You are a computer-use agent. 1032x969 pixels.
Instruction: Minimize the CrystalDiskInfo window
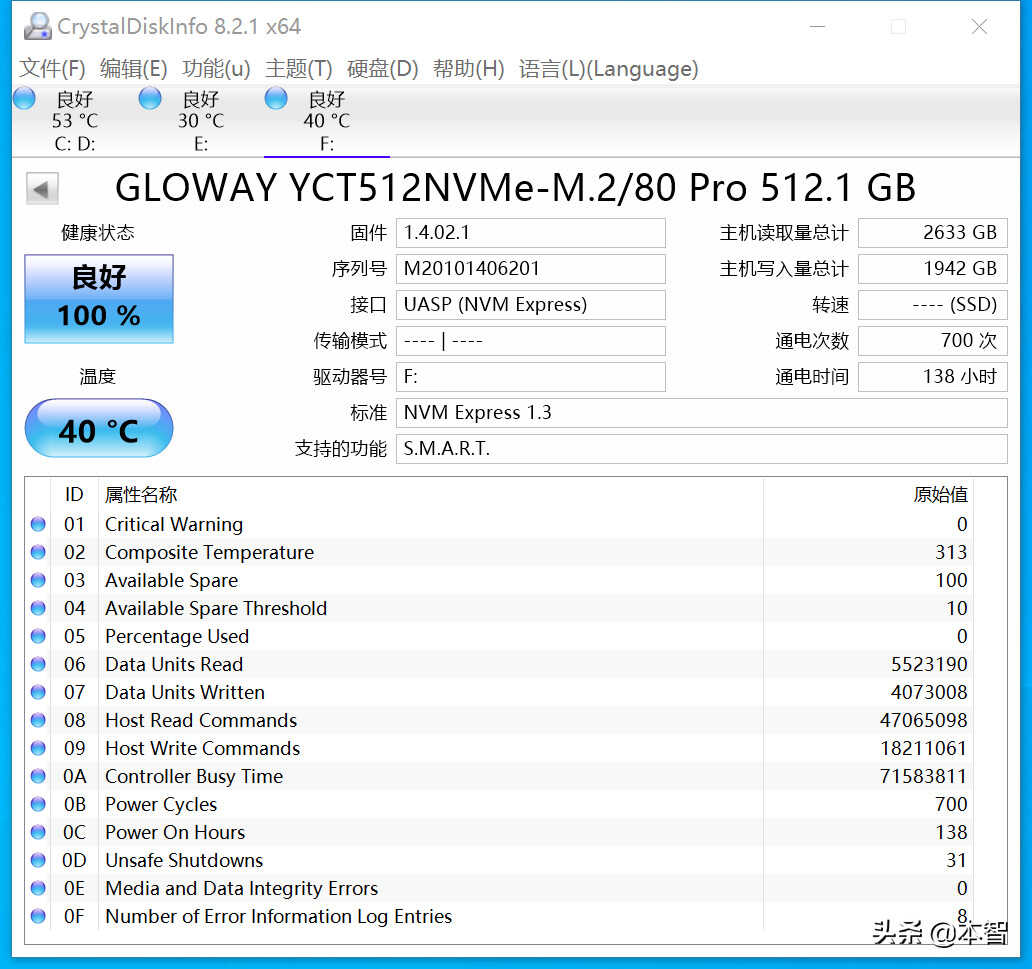(x=817, y=26)
